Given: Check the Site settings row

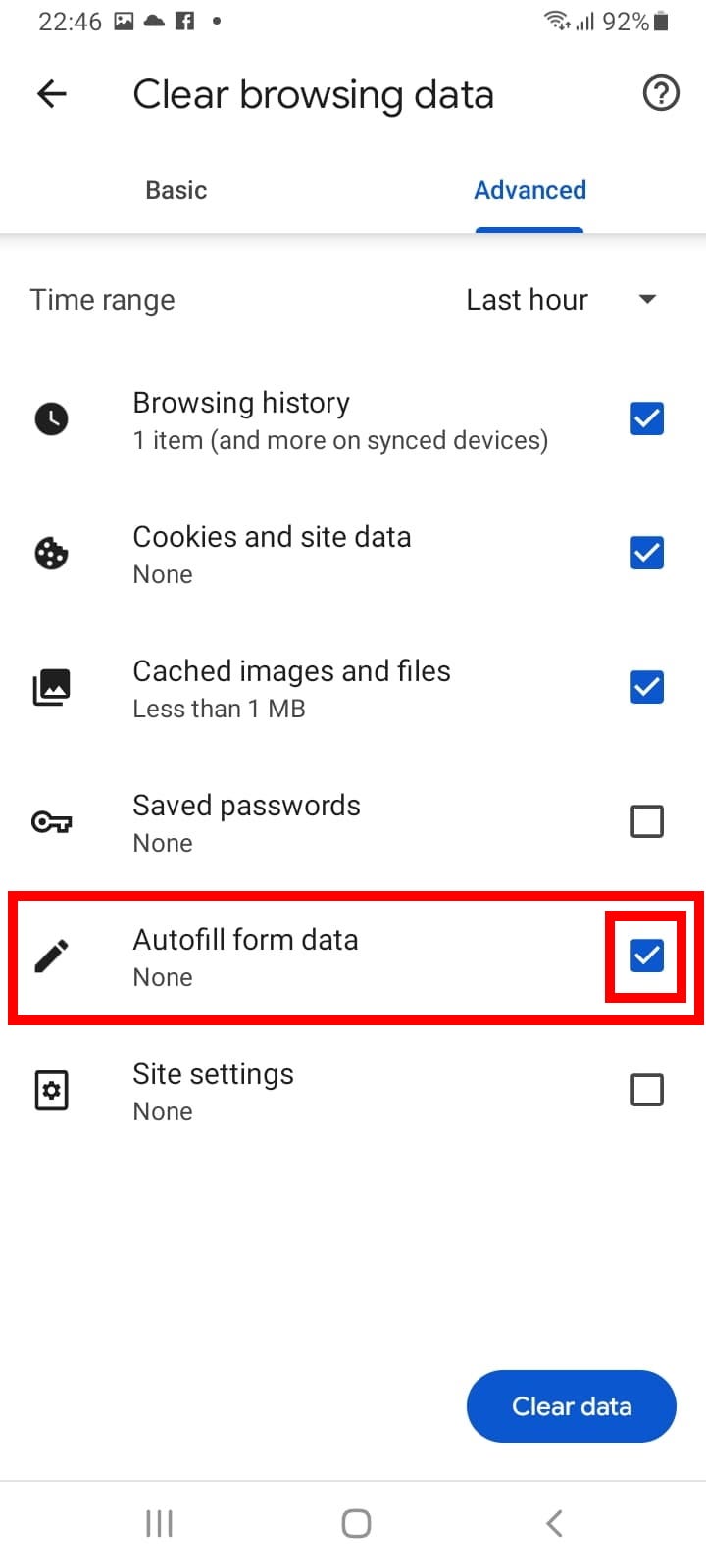Looking at the screenshot, I should 646,1090.
